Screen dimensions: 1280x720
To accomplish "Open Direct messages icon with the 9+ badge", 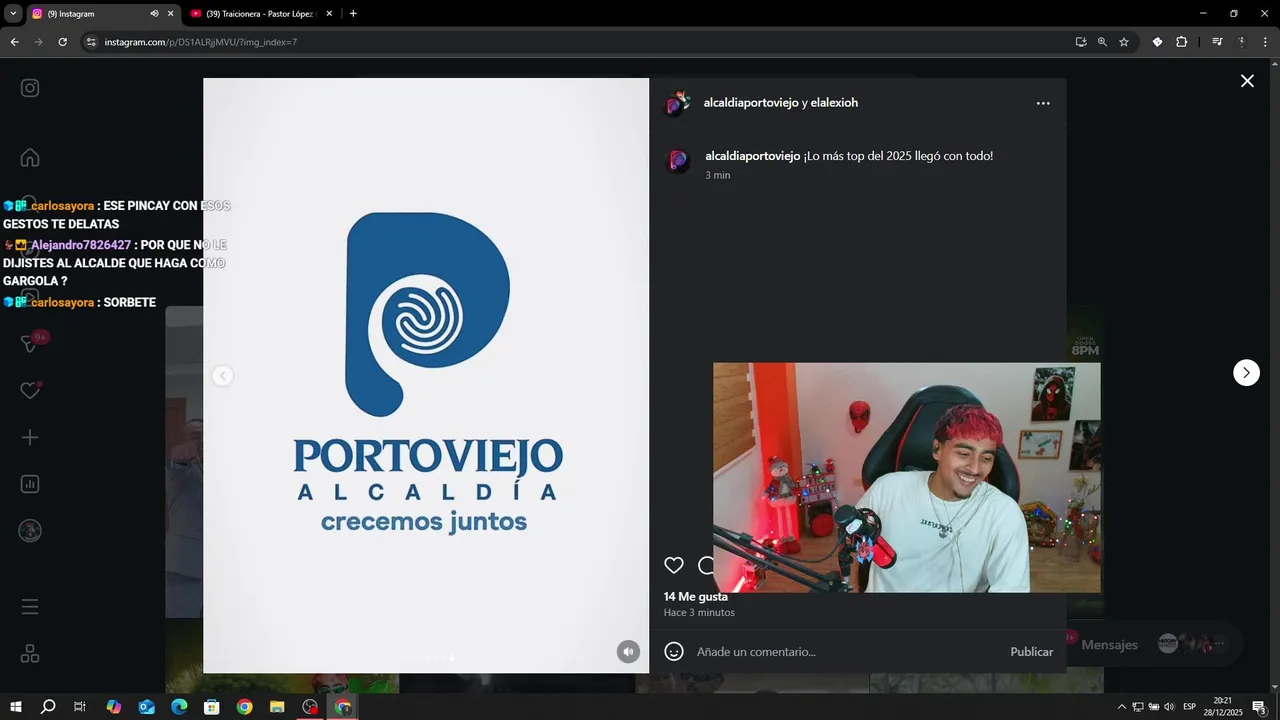I will [32, 343].
